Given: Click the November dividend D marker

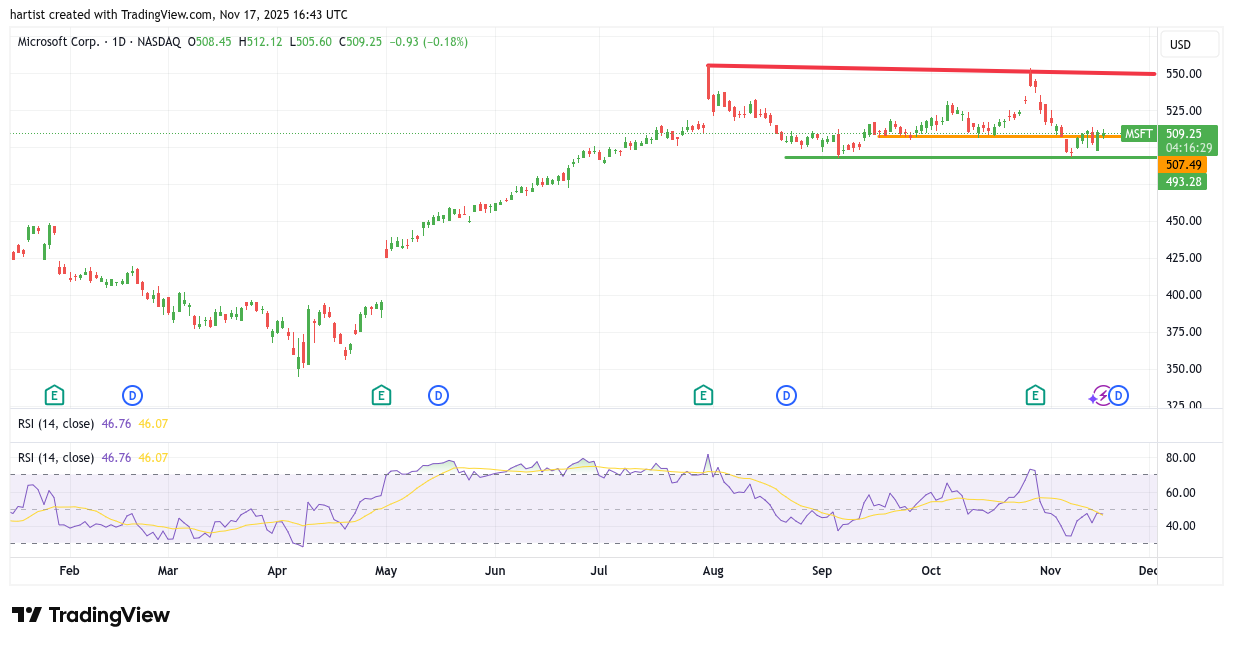Looking at the screenshot, I should point(1119,396).
